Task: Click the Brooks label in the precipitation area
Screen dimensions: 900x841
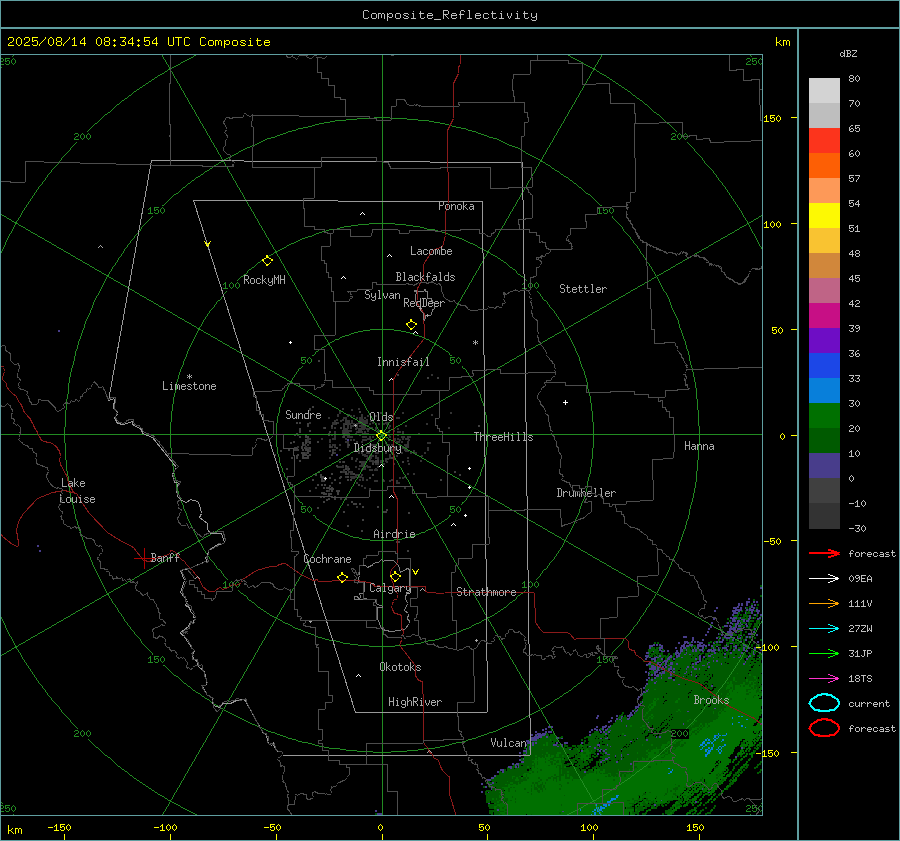Action: [711, 700]
